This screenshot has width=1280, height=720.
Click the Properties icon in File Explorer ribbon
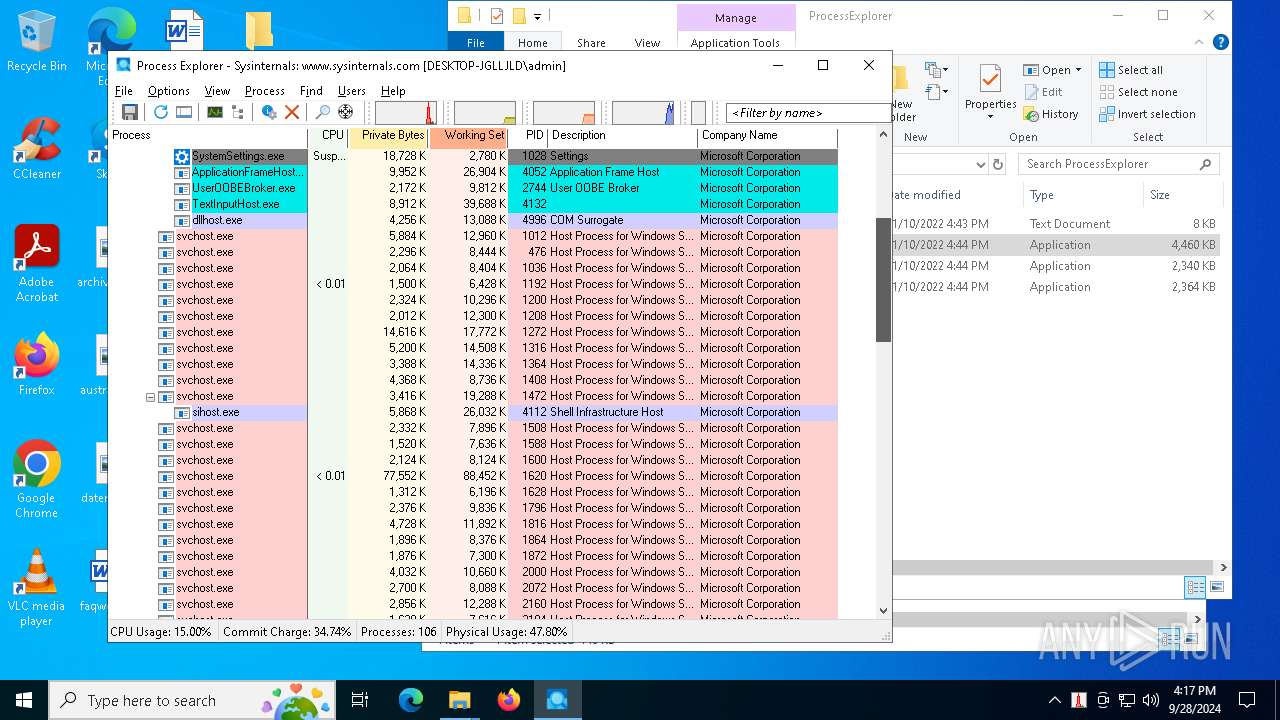tap(990, 80)
